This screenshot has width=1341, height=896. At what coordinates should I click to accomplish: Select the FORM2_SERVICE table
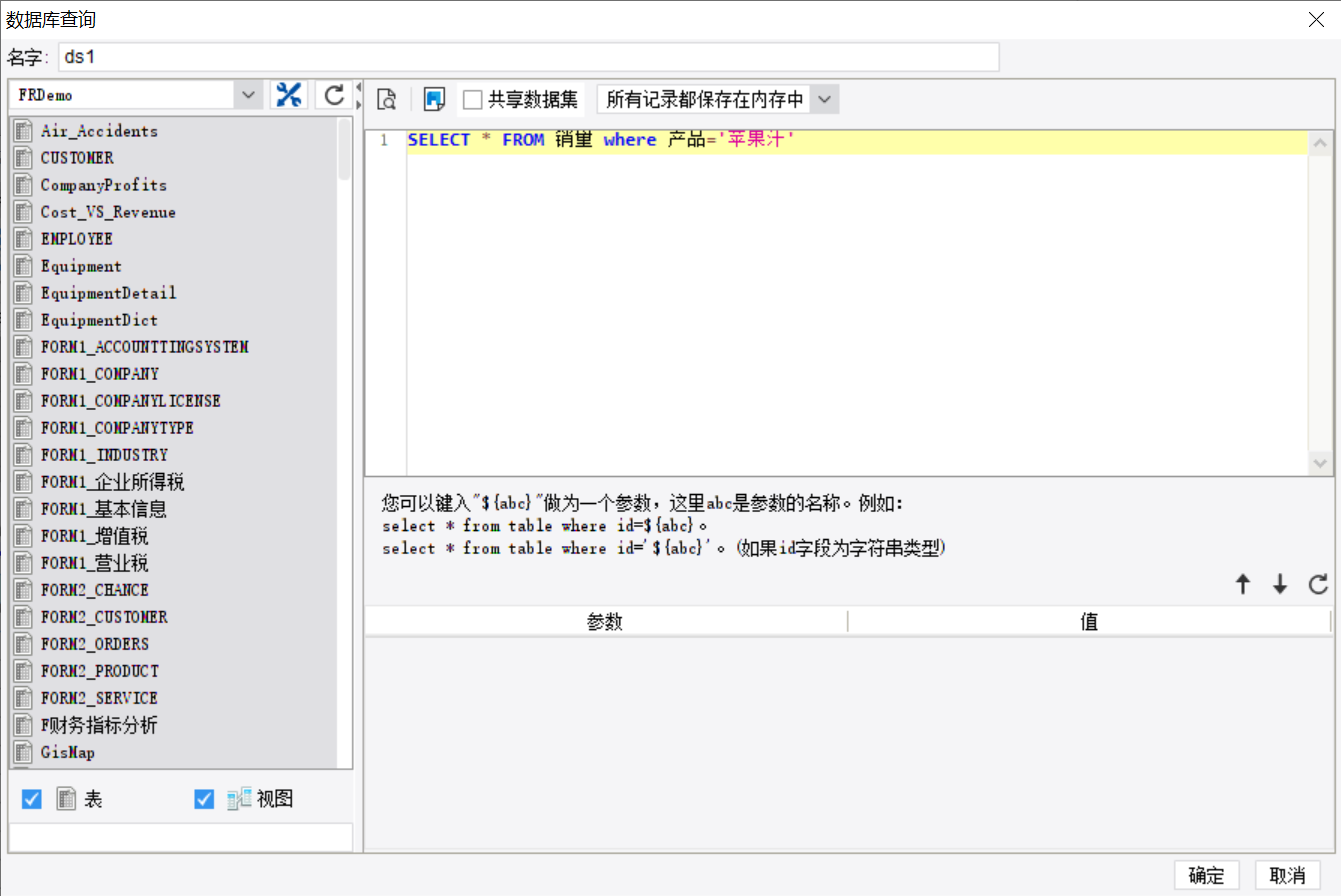[x=174, y=698]
